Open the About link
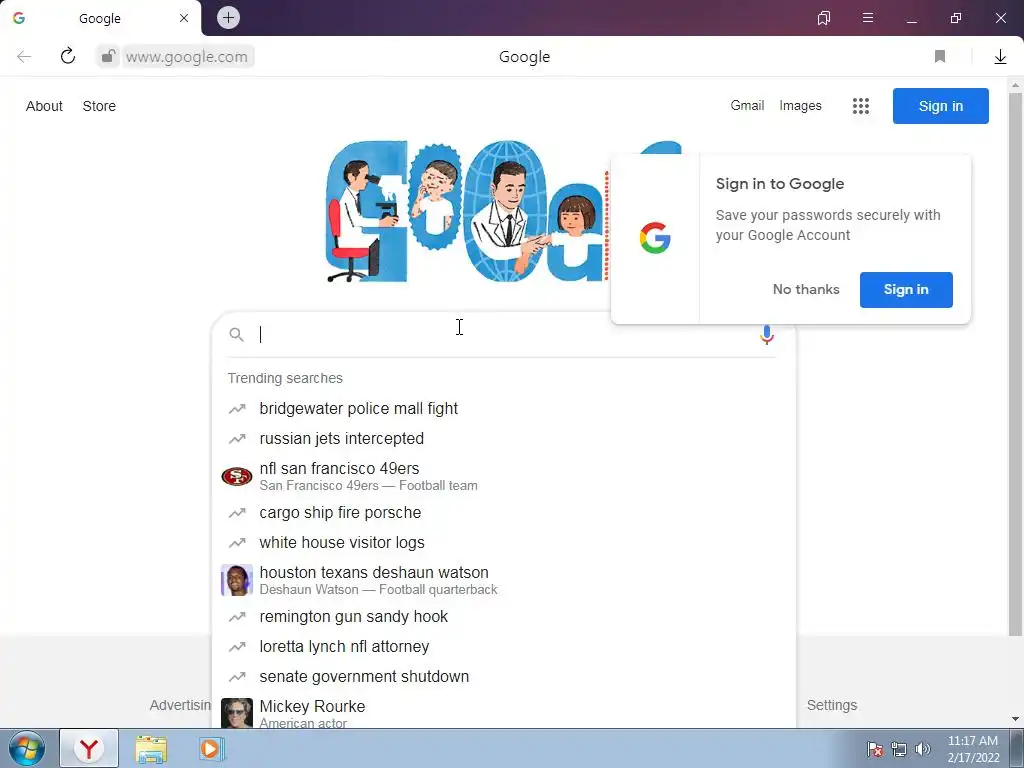The width and height of the screenshot is (1024, 768). pos(44,106)
